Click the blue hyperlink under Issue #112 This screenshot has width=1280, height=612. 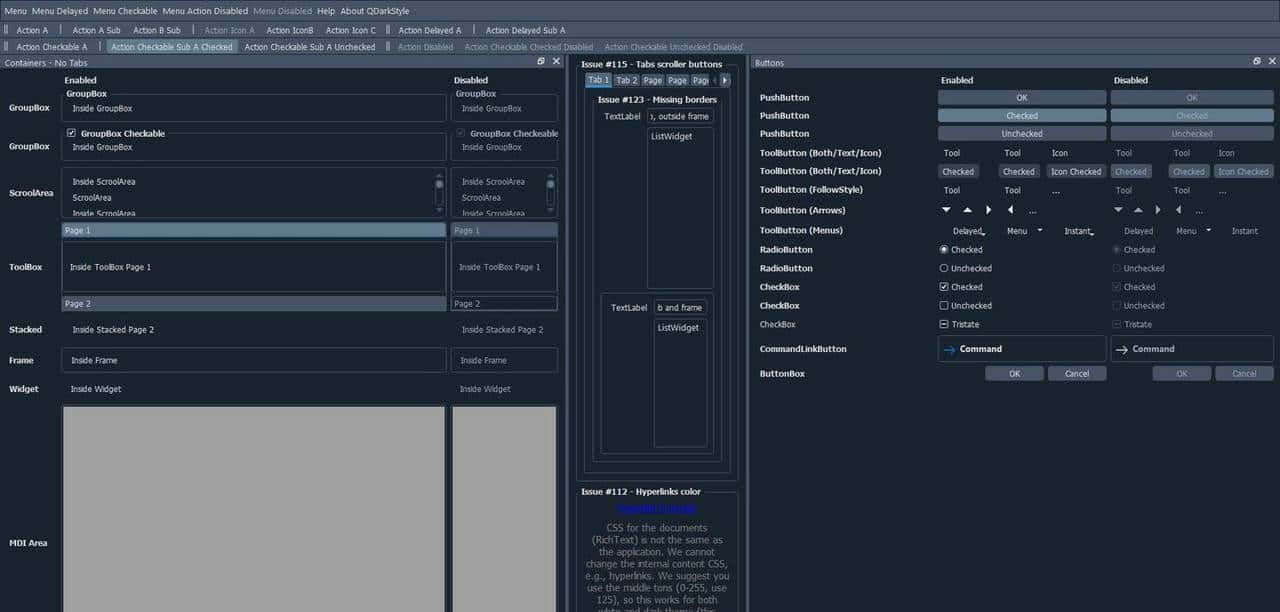coord(657,508)
